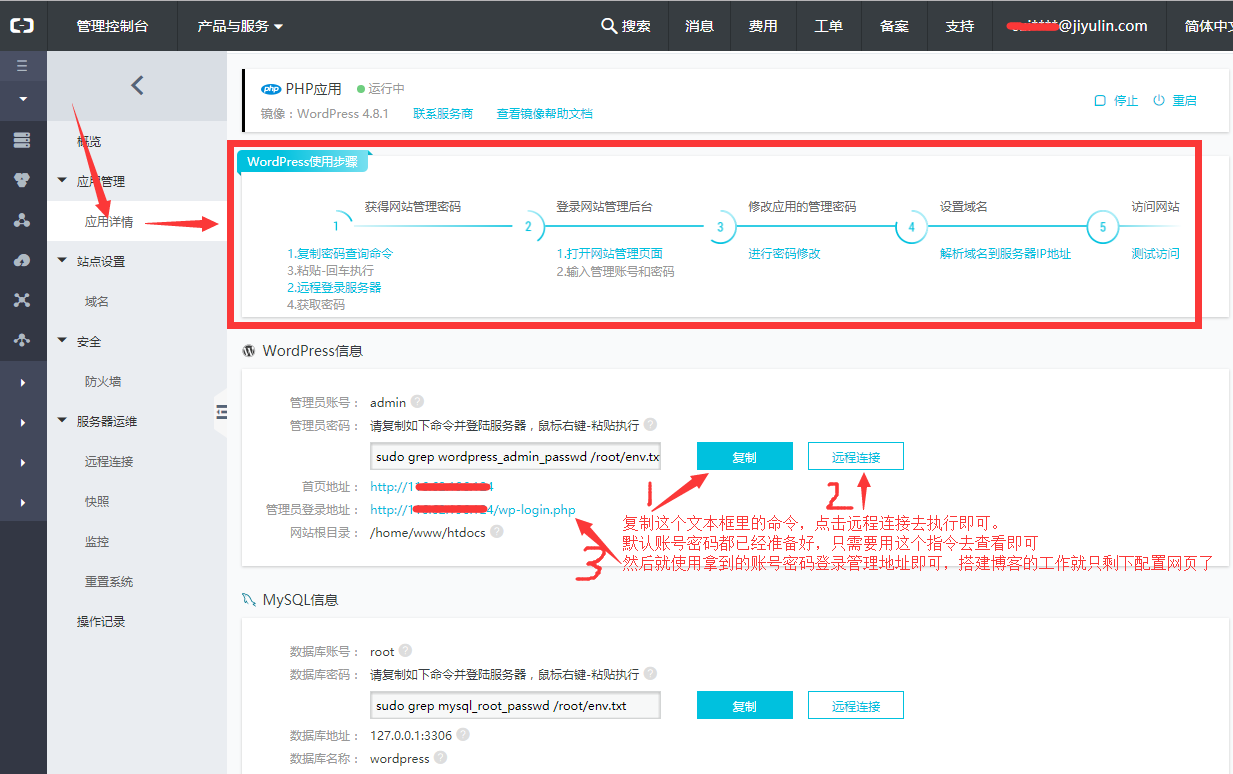This screenshot has height=774, width=1233.
Task: Open 查看镜像帮助文档 link
Action: click(545, 113)
